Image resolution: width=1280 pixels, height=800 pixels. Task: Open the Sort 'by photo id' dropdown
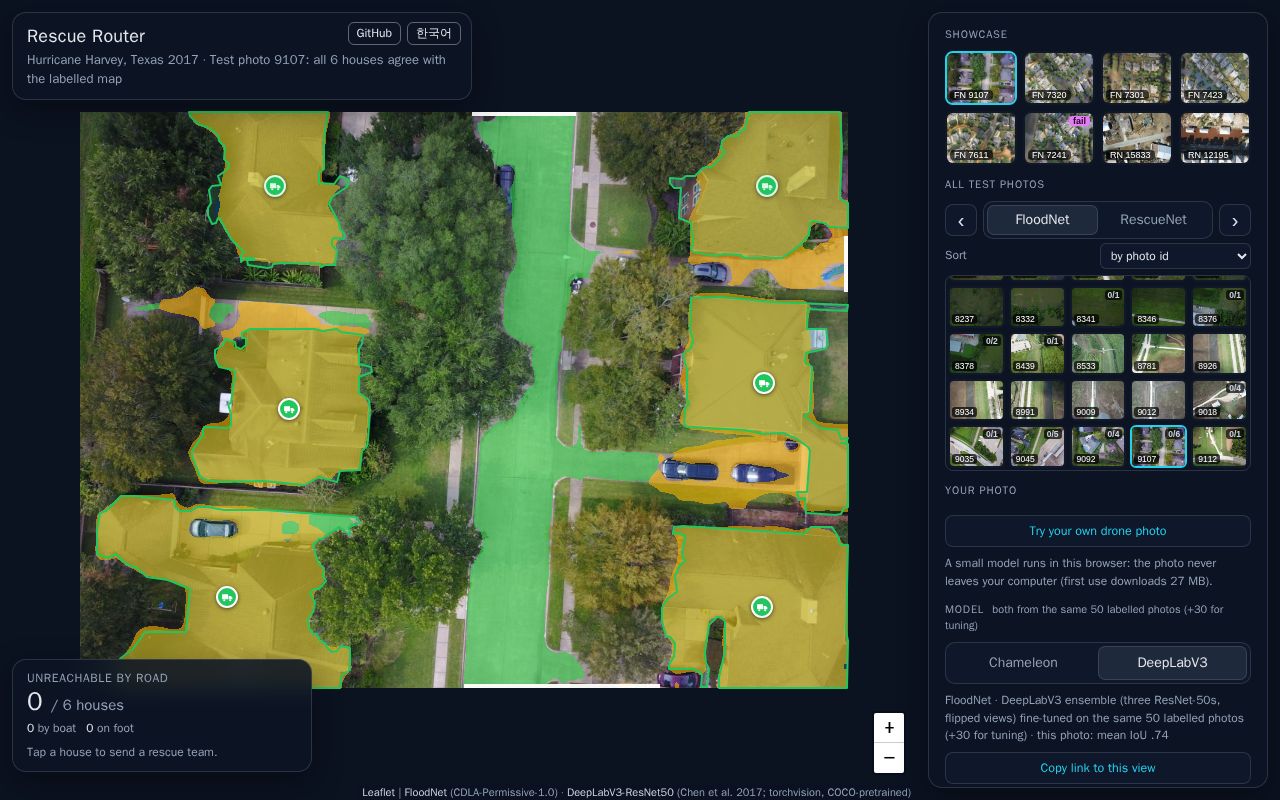pyautogui.click(x=1175, y=256)
